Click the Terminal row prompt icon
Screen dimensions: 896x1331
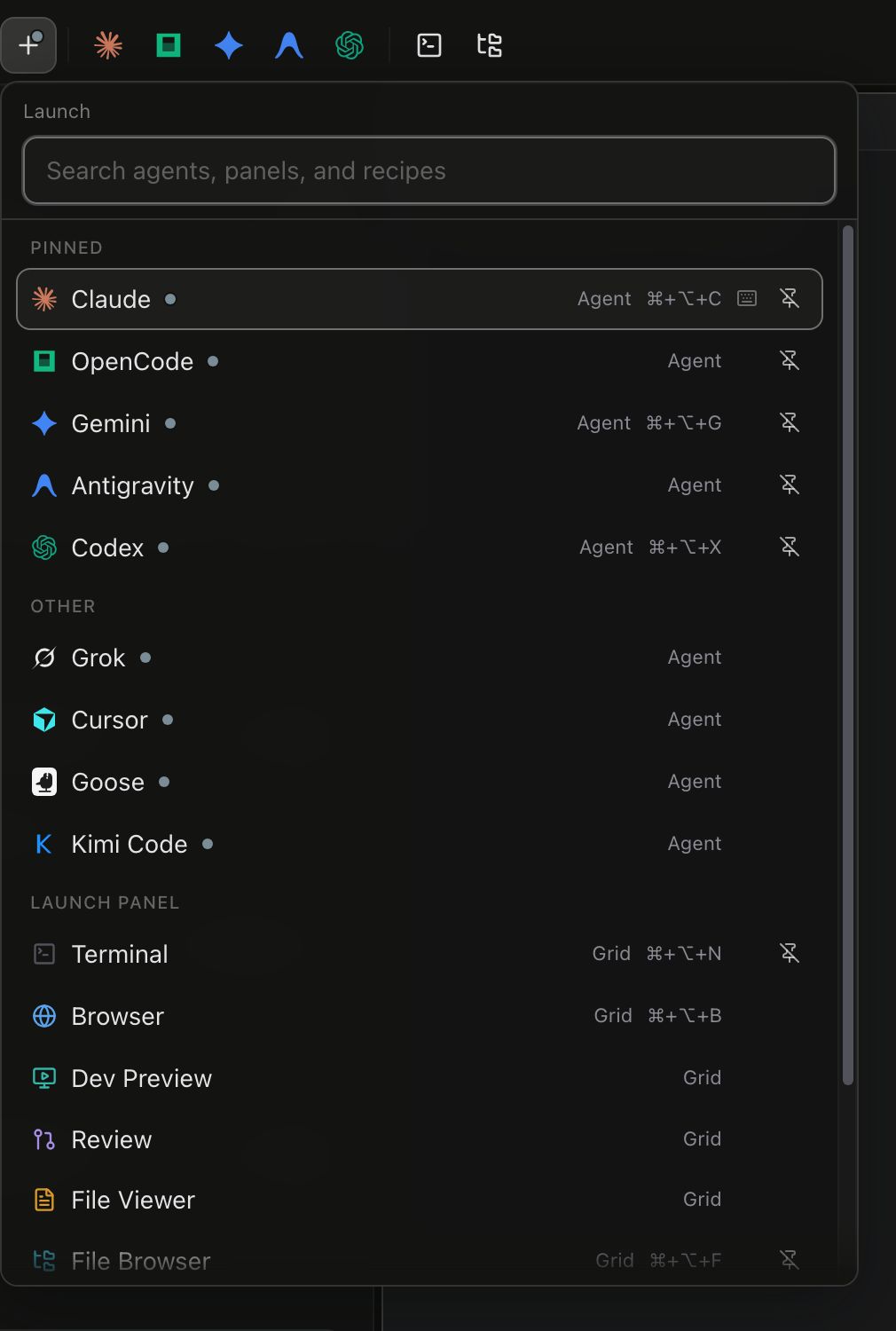(44, 954)
